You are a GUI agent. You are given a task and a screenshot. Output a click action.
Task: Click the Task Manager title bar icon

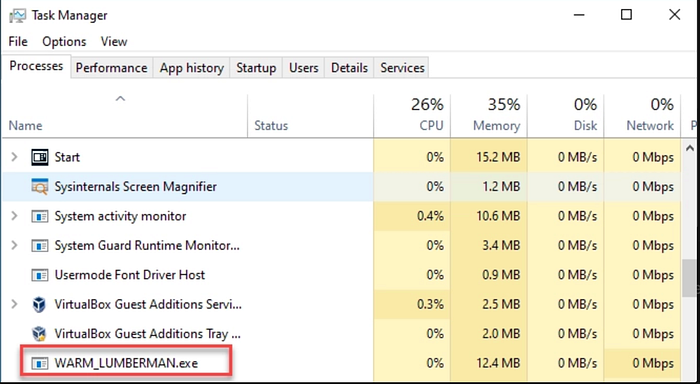coord(17,16)
